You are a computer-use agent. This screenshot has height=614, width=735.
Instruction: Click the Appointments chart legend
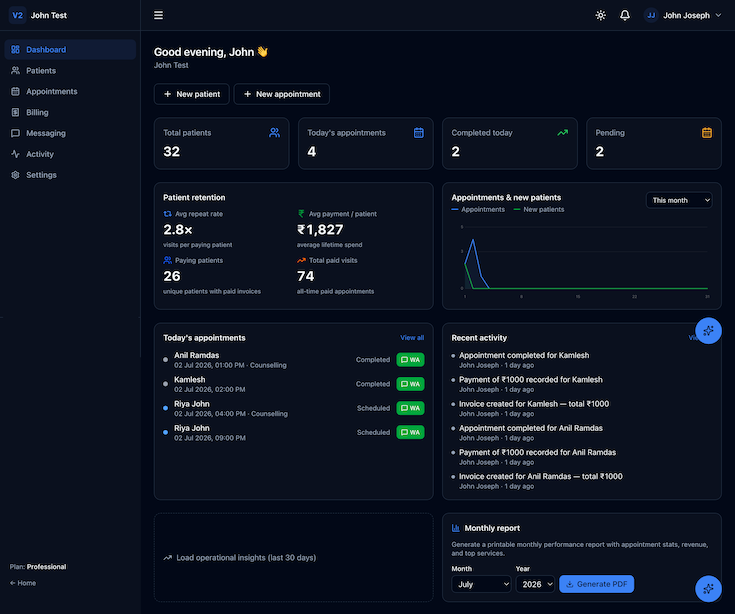(478, 210)
